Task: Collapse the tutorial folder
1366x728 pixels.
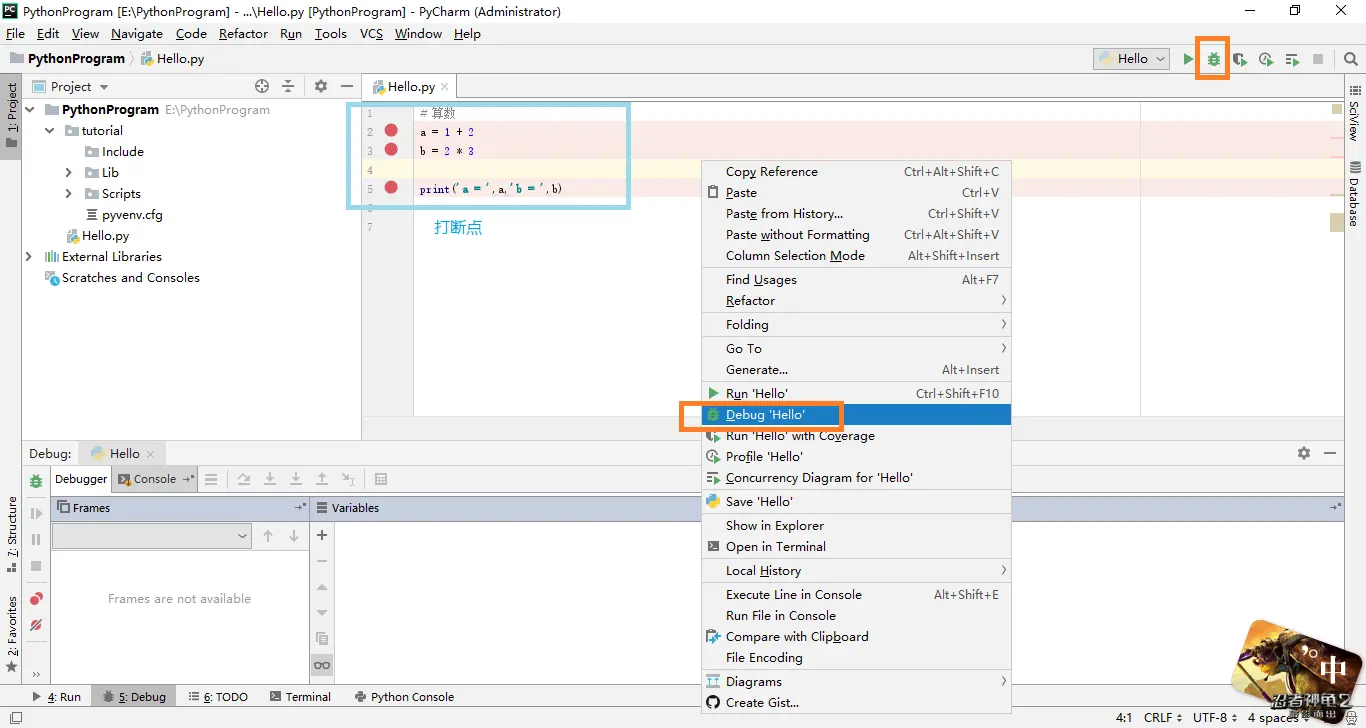Action: 50,130
